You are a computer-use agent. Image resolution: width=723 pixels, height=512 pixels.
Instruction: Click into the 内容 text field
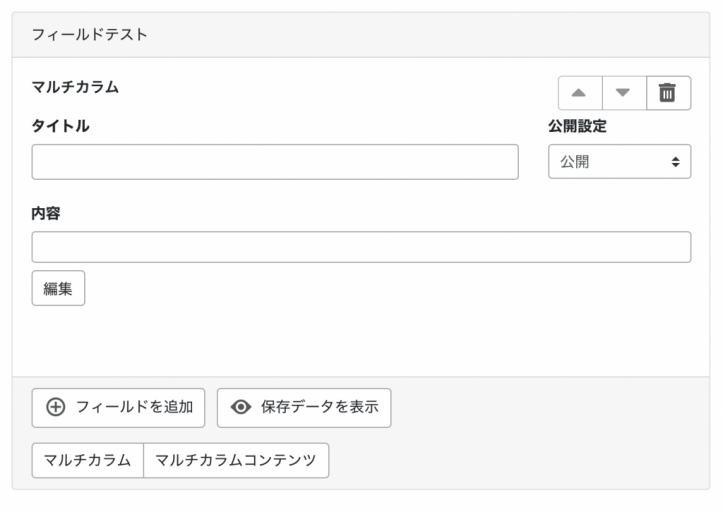coord(361,247)
